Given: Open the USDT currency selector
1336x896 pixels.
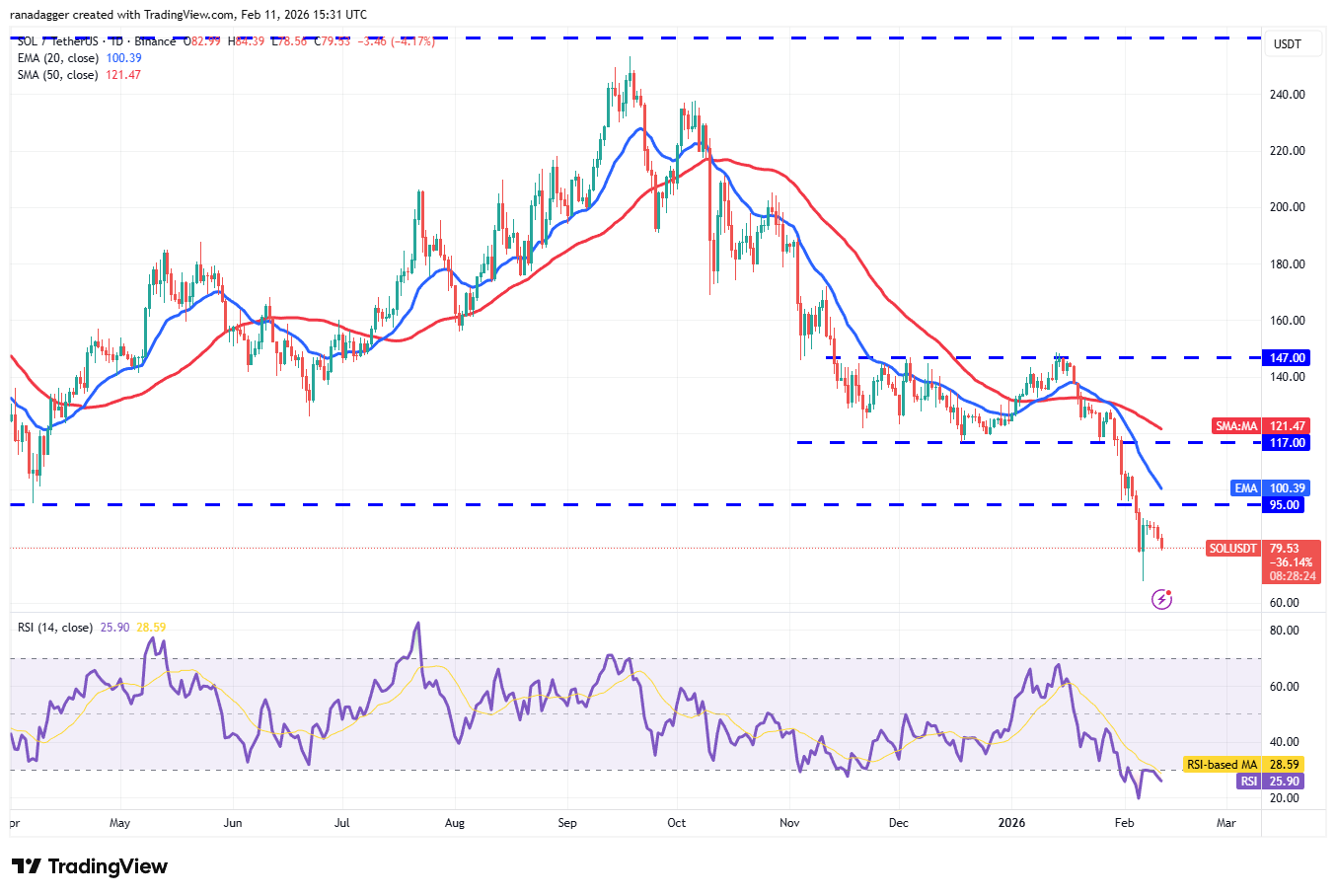Looking at the screenshot, I should [1287, 44].
